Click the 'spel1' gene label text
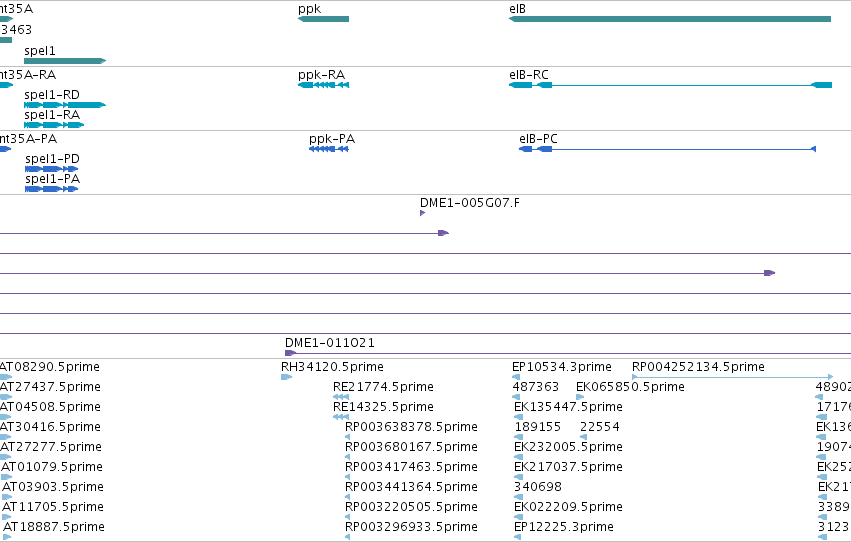 click(40, 50)
